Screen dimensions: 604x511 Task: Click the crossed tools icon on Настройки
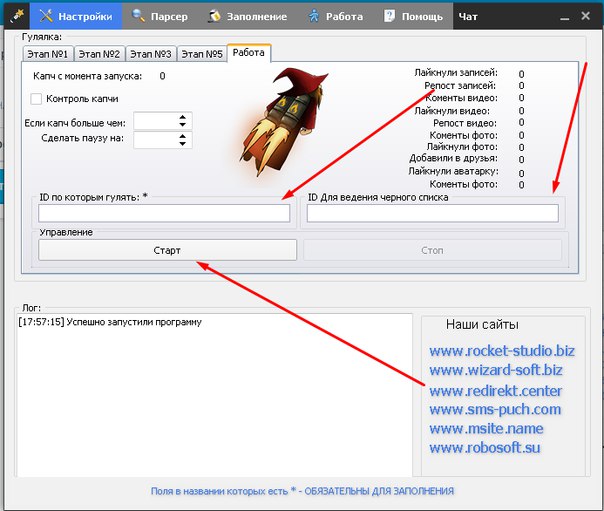[46, 16]
